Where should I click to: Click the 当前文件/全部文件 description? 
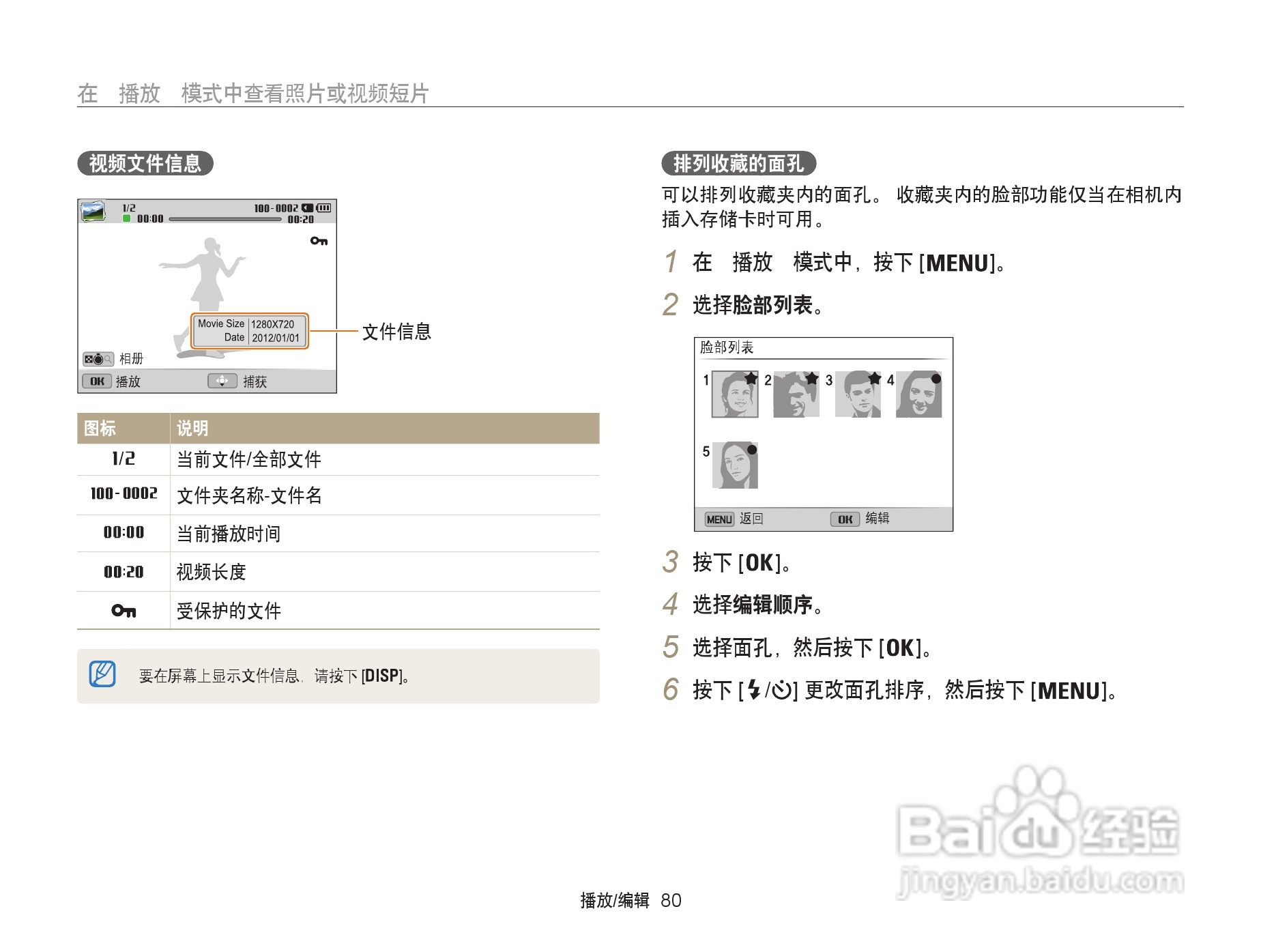pyautogui.click(x=248, y=459)
